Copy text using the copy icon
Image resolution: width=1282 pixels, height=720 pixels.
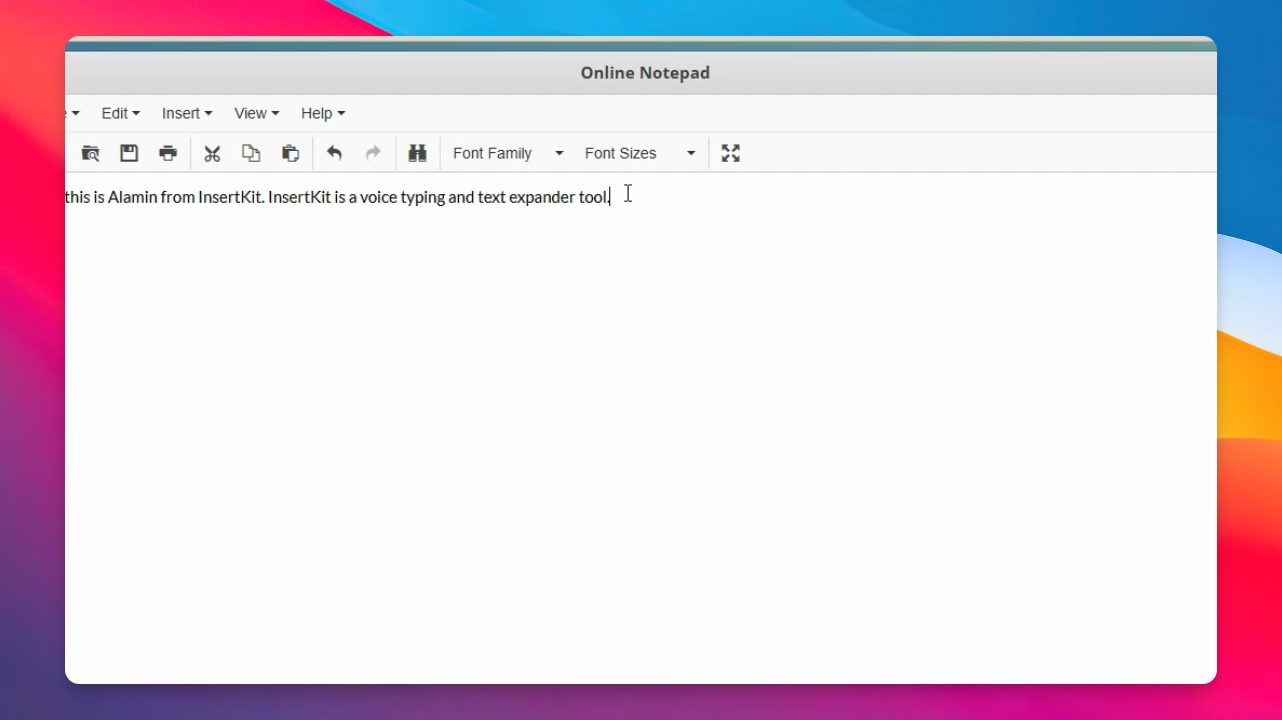251,153
